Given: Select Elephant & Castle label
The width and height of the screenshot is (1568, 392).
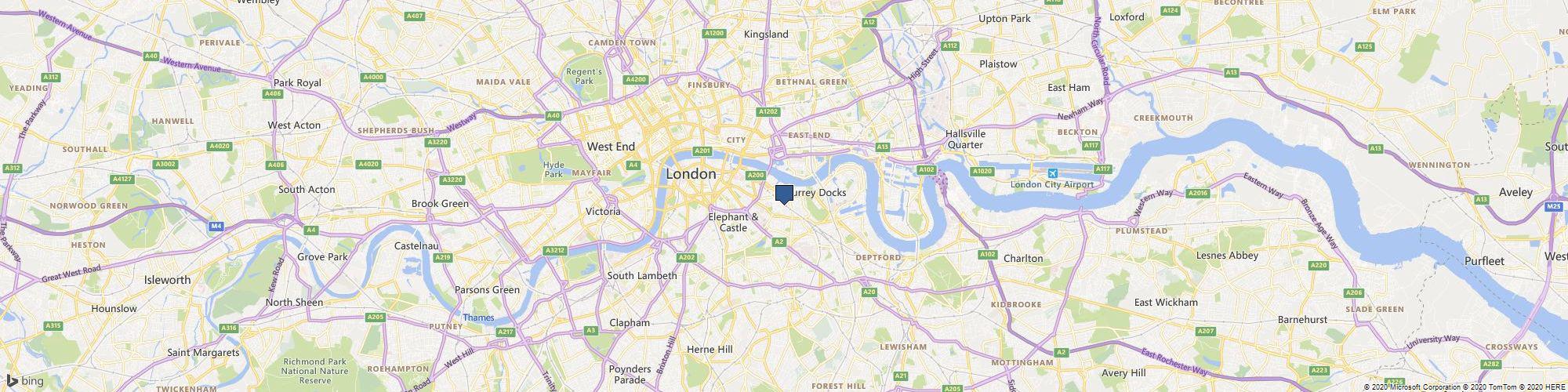Looking at the screenshot, I should click(733, 222).
